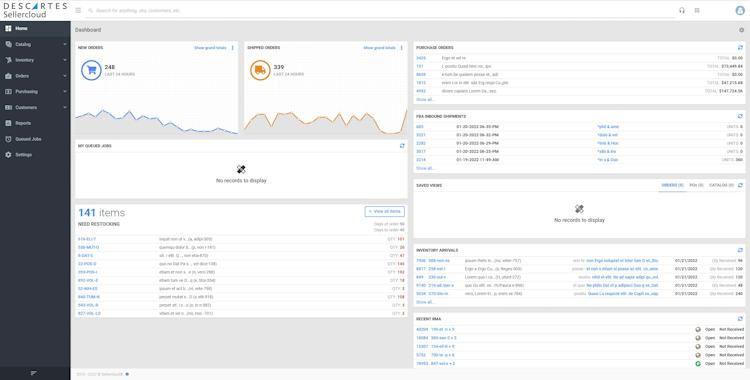The width and height of the screenshot is (750, 380).
Task: Refresh the Purchase Orders panel
Action: point(740,48)
